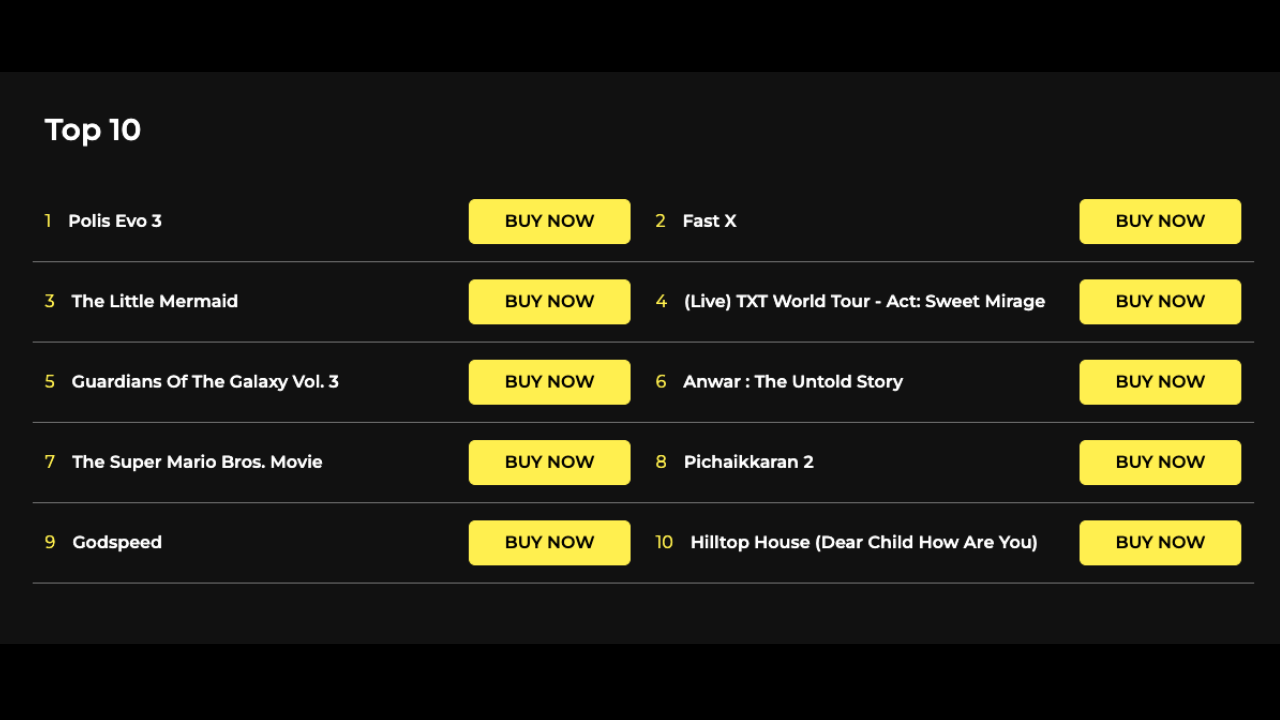Open the Pichaikkaran 2 title
Image resolution: width=1280 pixels, height=720 pixels.
pos(748,461)
